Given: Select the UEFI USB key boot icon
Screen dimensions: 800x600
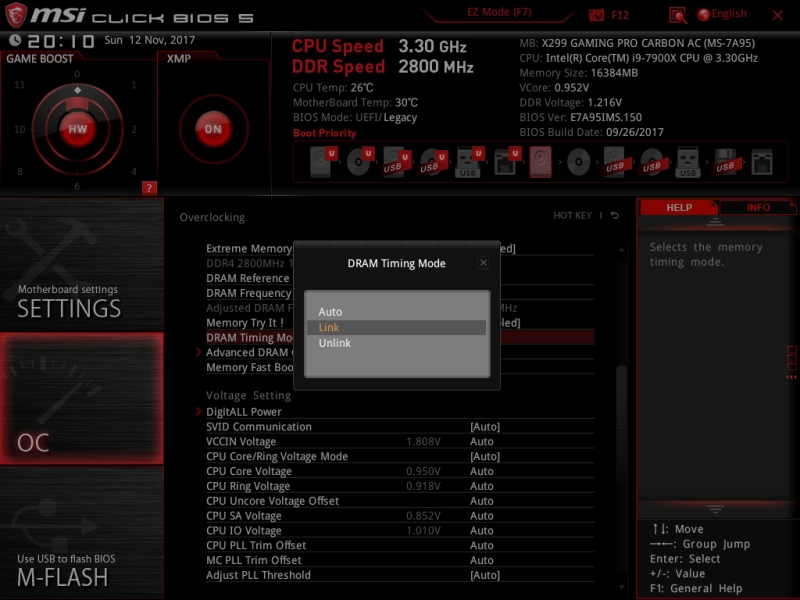Looking at the screenshot, I should tap(469, 162).
